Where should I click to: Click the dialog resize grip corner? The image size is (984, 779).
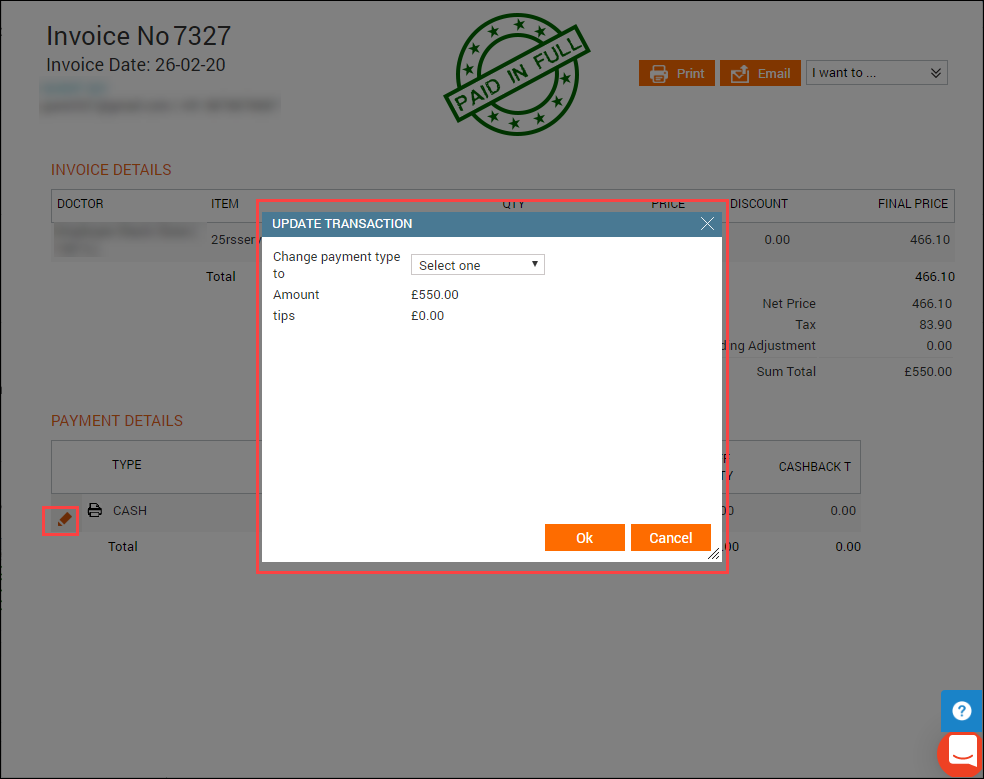(x=714, y=554)
